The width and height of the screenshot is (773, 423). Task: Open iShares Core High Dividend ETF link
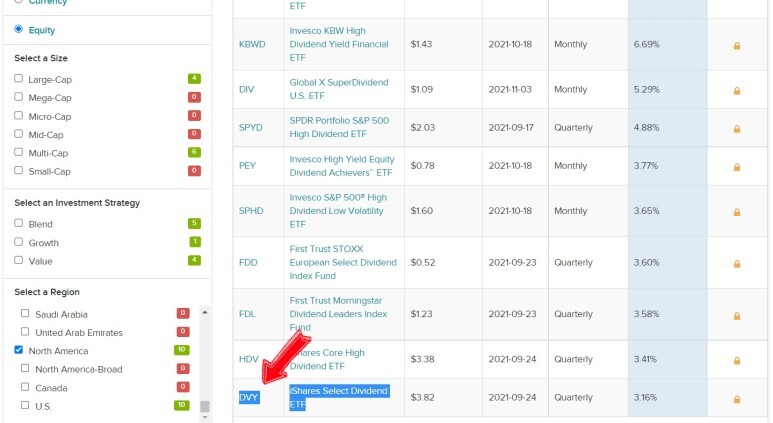[327, 359]
